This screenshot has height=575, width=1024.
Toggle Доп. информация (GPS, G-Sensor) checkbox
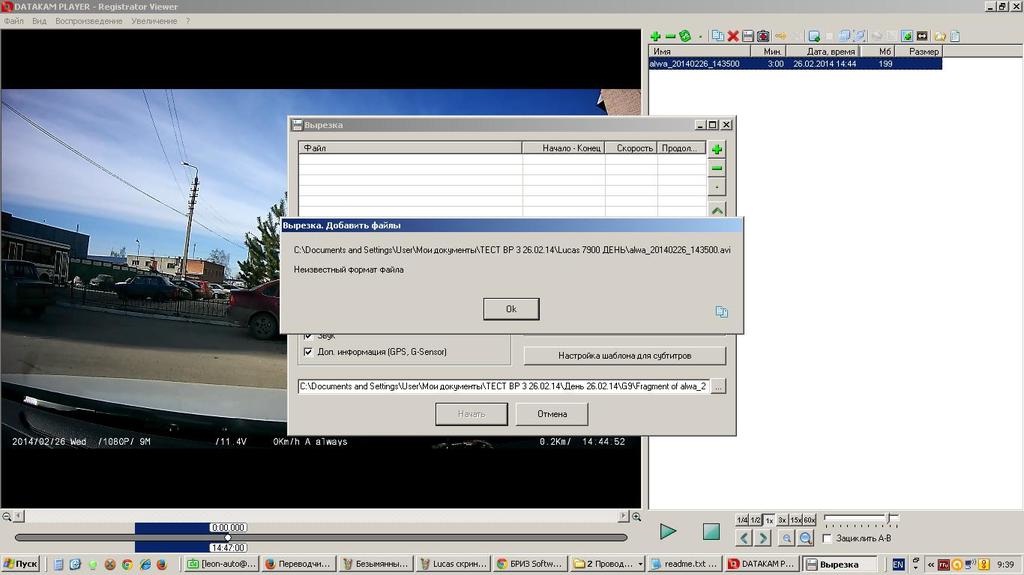[308, 352]
